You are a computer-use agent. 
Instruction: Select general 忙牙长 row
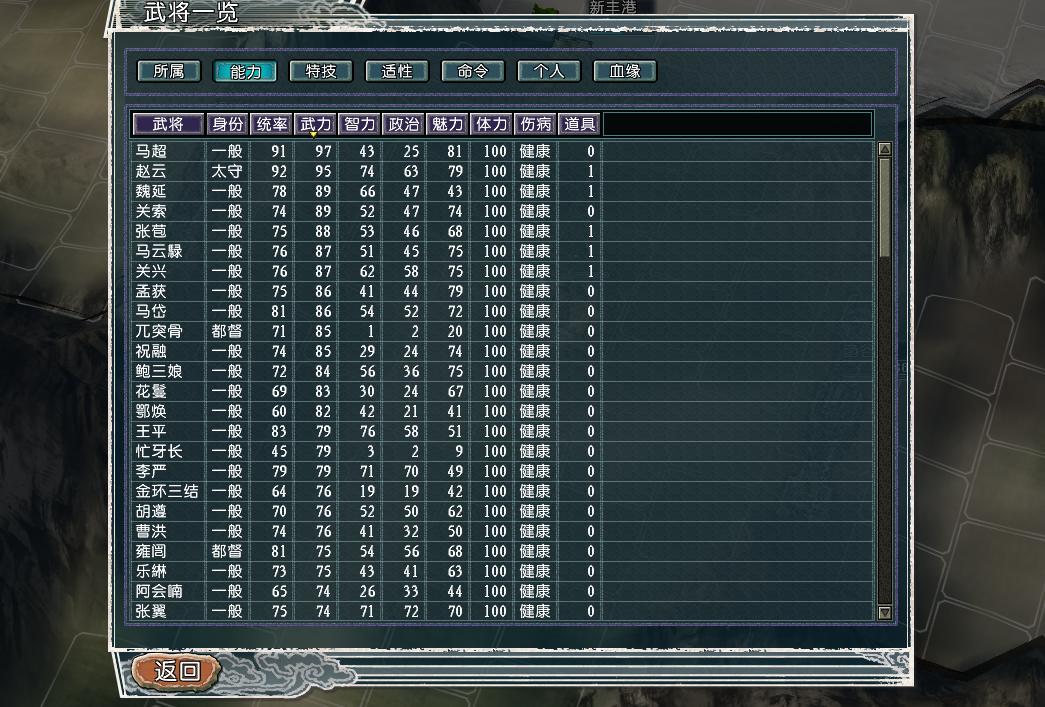tap(503, 451)
